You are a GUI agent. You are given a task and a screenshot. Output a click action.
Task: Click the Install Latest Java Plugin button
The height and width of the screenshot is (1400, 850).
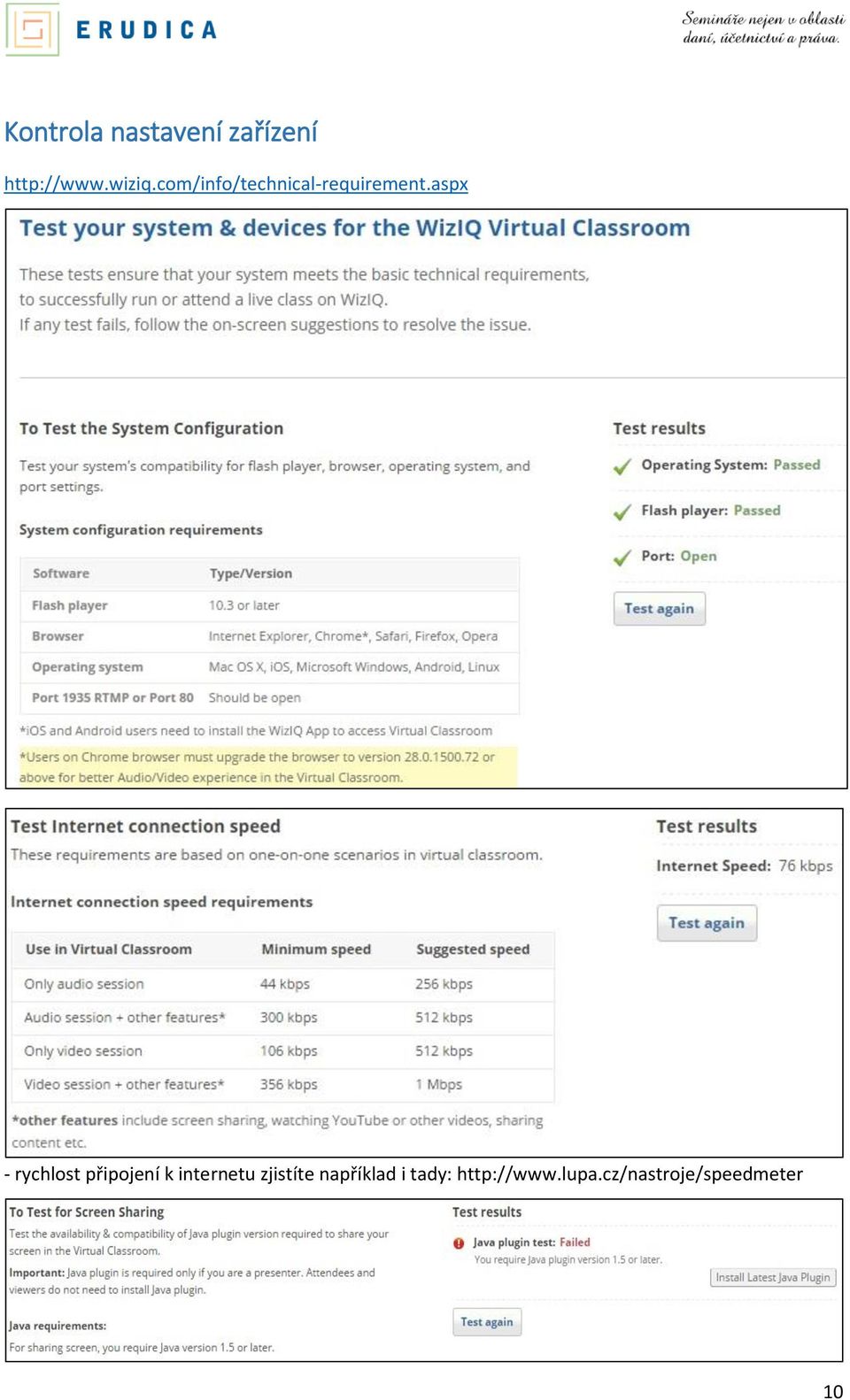click(x=773, y=1277)
